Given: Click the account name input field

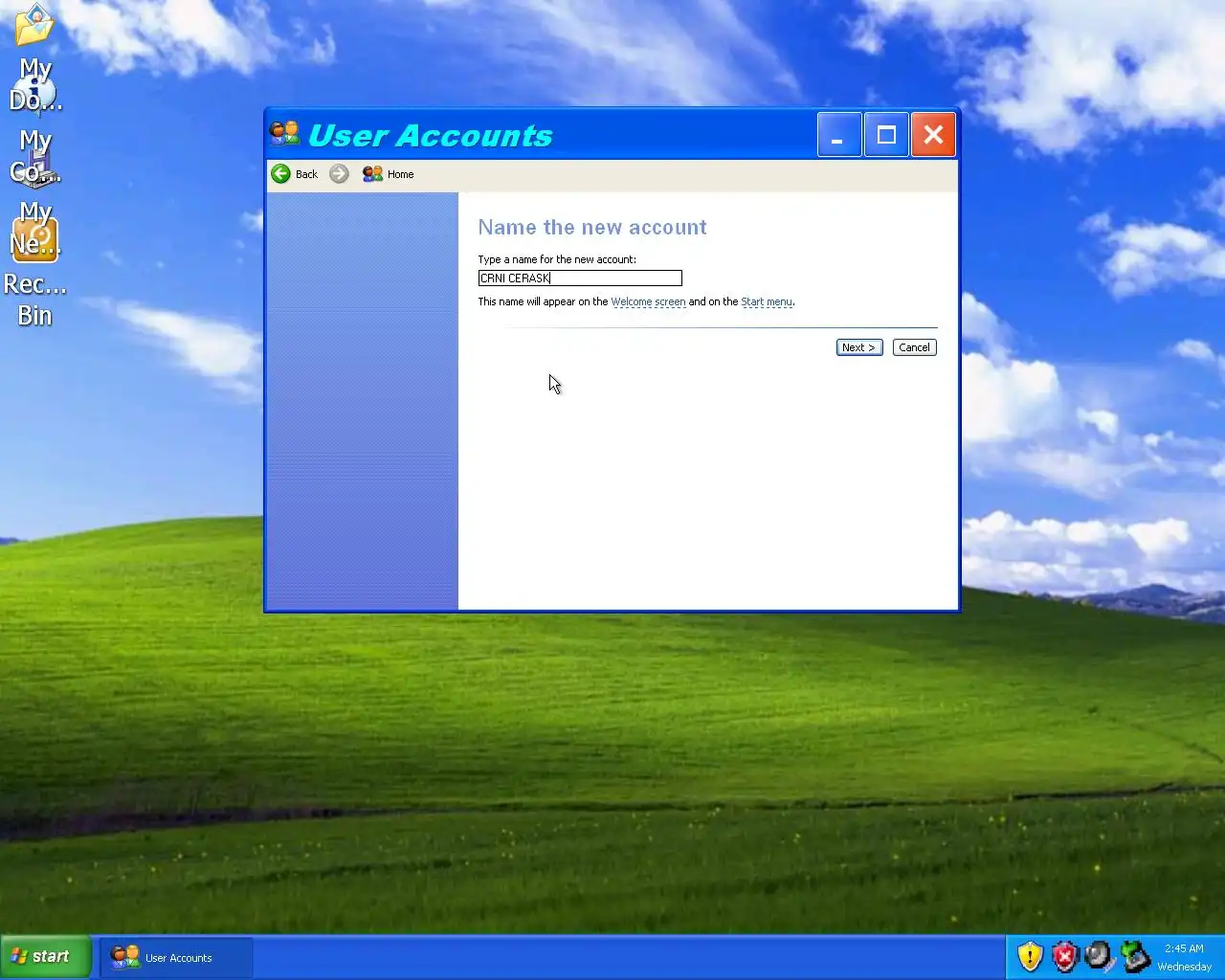Looking at the screenshot, I should (580, 278).
